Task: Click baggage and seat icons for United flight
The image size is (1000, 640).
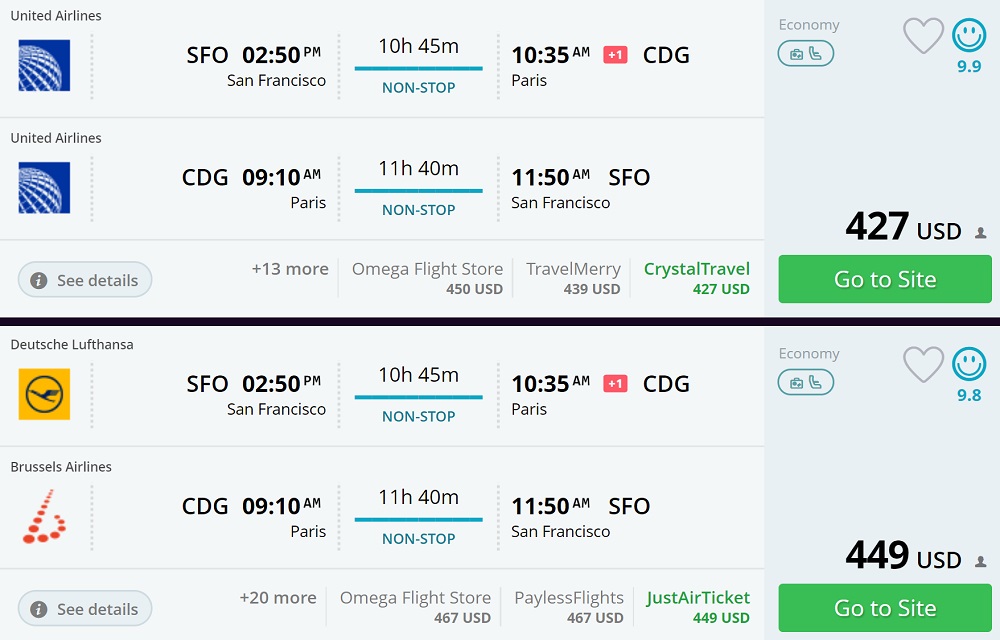Action: pyautogui.click(x=805, y=54)
